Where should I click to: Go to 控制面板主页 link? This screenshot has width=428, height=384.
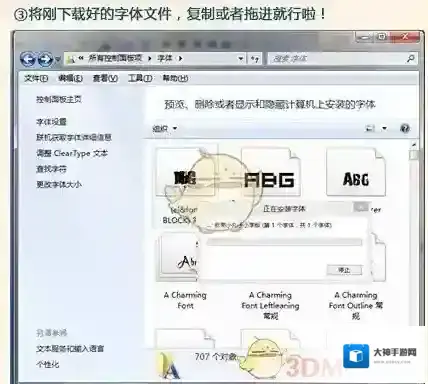click(59, 99)
